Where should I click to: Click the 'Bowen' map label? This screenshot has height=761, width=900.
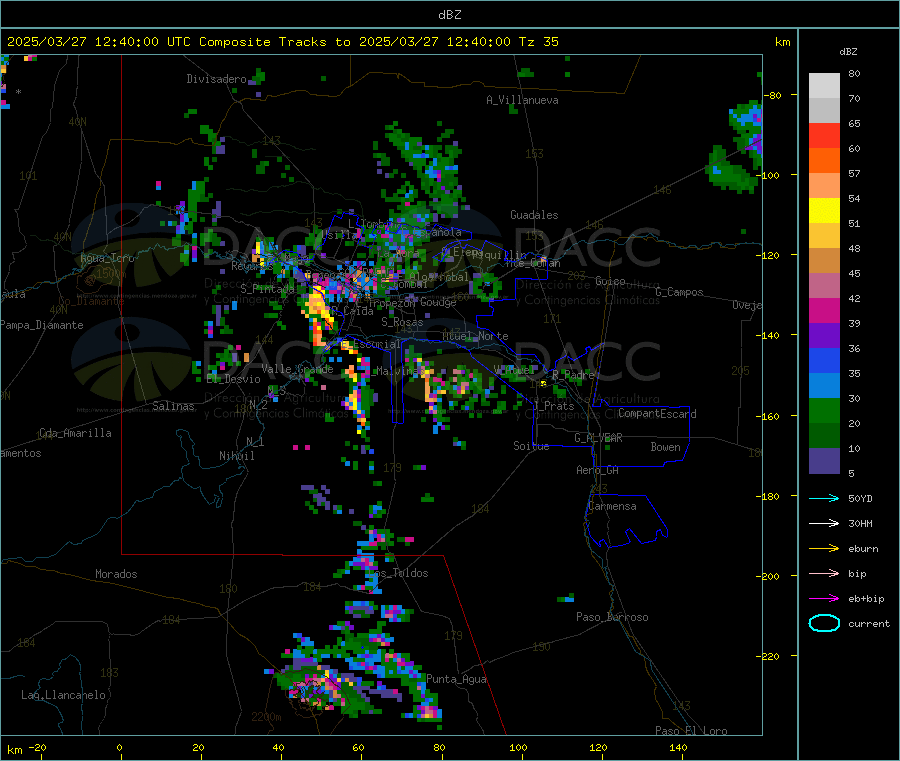666,446
